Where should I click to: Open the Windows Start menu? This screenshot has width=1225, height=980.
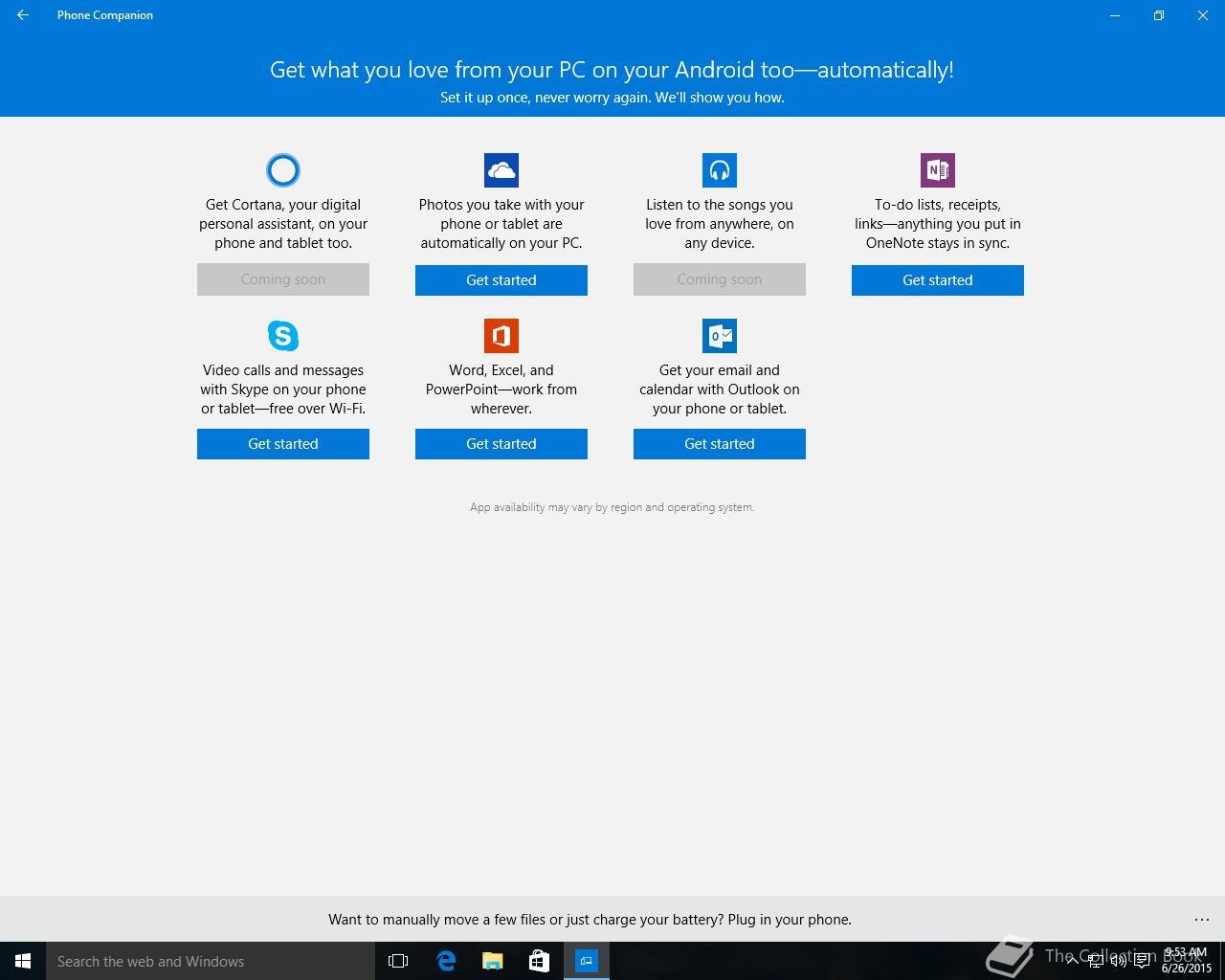pyautogui.click(x=23, y=961)
